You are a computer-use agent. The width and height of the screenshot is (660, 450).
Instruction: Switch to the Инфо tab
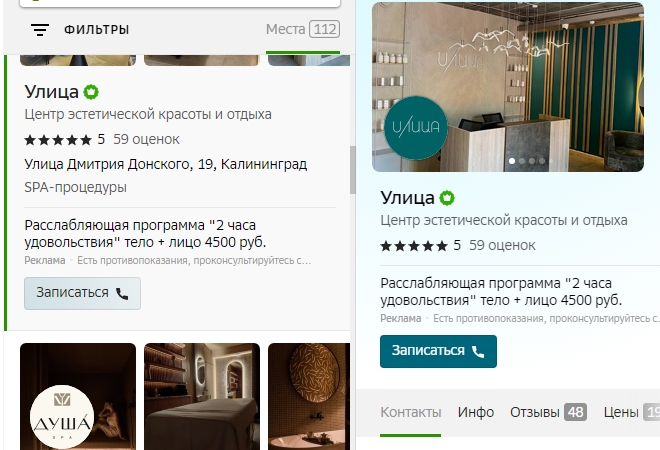[476, 412]
